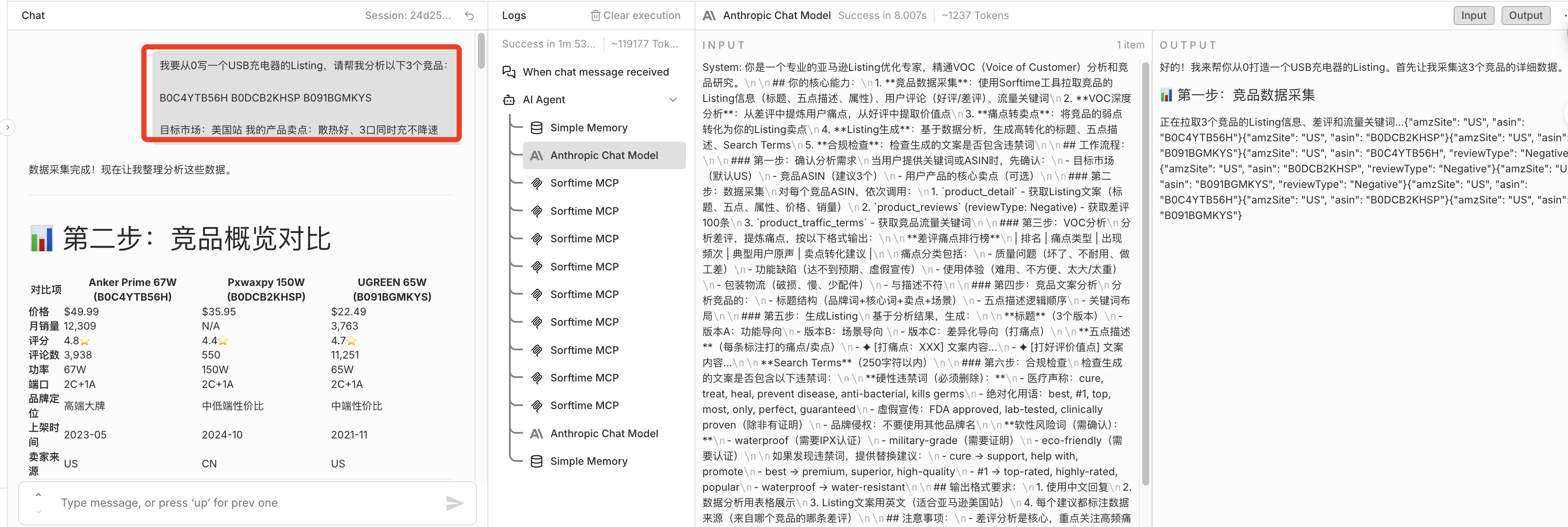1568x527 pixels.
Task: Expand the collapsed left sidebar arrow
Action: [7, 128]
